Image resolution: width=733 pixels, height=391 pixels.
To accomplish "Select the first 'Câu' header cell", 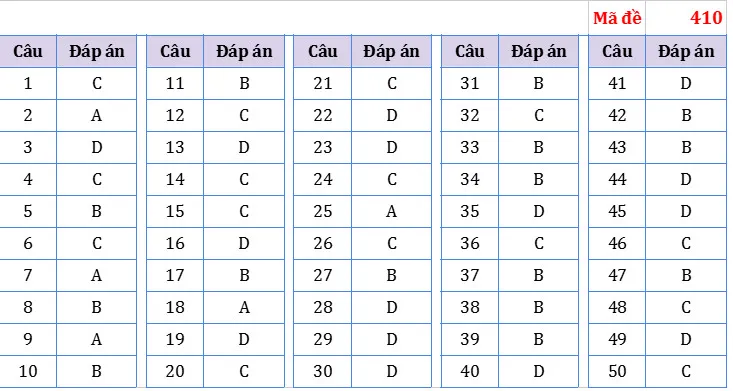I will tap(28, 51).
